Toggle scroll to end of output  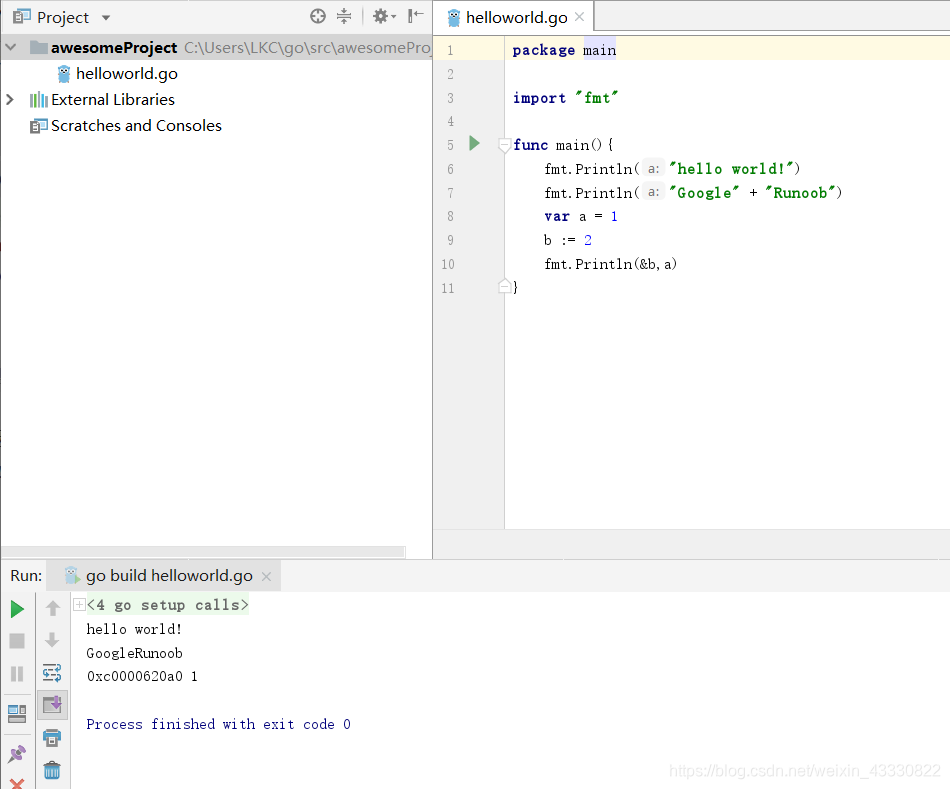52,705
